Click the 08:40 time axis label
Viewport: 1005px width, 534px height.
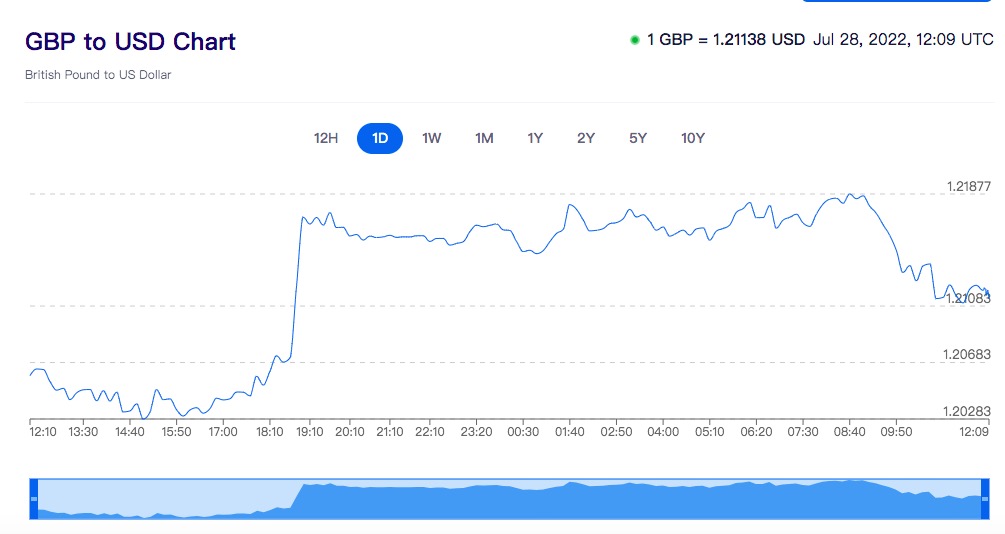849,432
